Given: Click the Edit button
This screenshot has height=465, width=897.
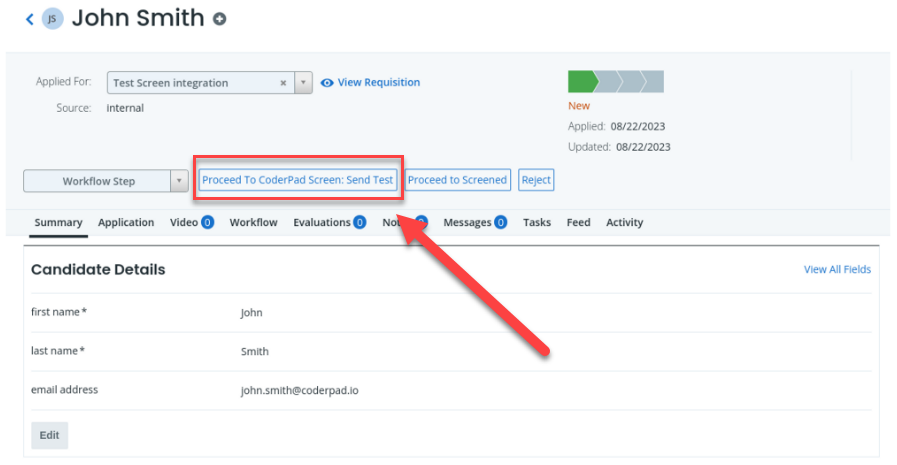Looking at the screenshot, I should 50,435.
